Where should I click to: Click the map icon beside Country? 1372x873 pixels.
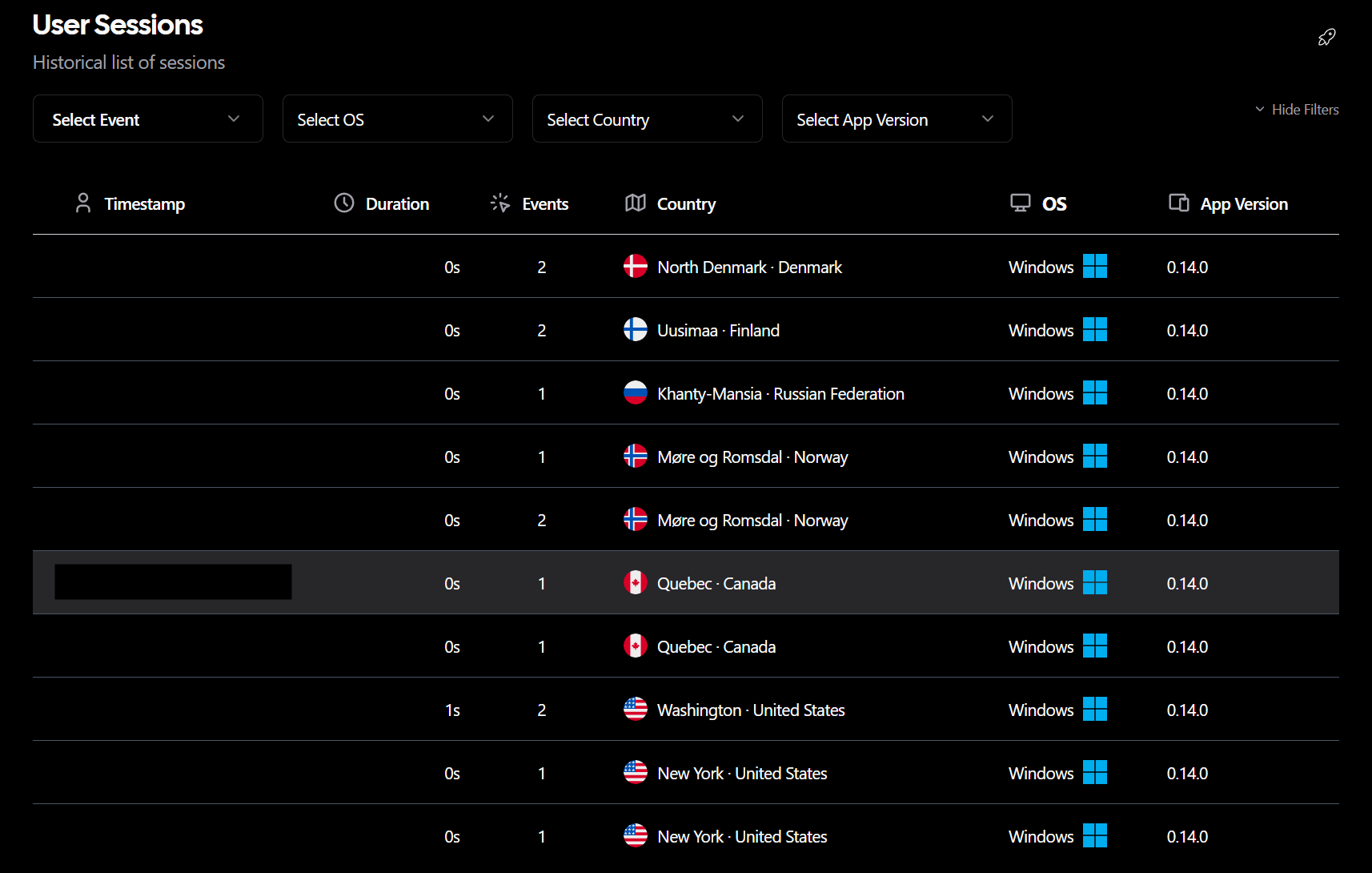635,203
